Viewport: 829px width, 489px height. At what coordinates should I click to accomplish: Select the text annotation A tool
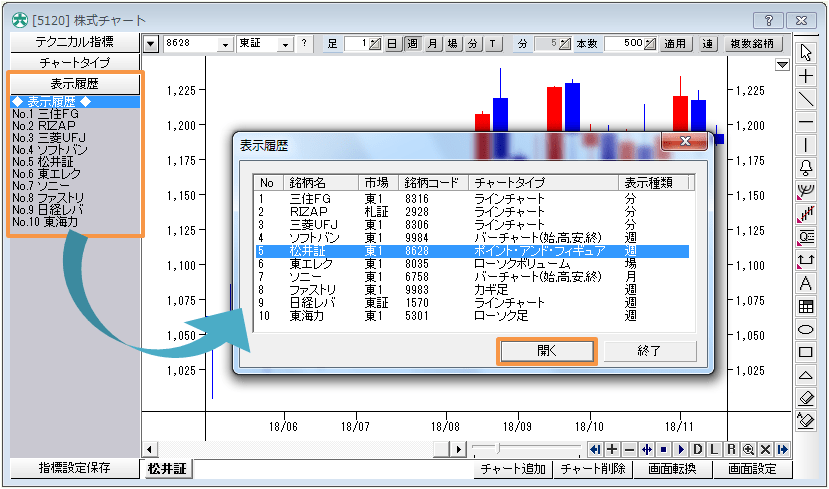pyautogui.click(x=805, y=283)
